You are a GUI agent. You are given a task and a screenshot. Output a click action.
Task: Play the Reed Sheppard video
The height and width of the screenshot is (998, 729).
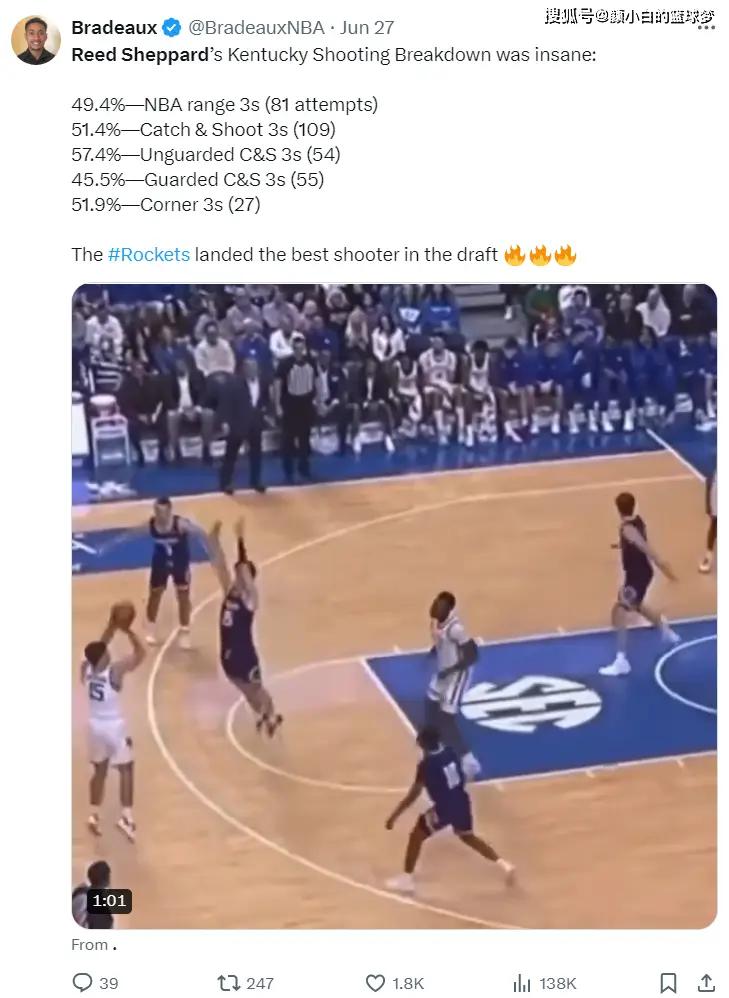click(x=394, y=607)
